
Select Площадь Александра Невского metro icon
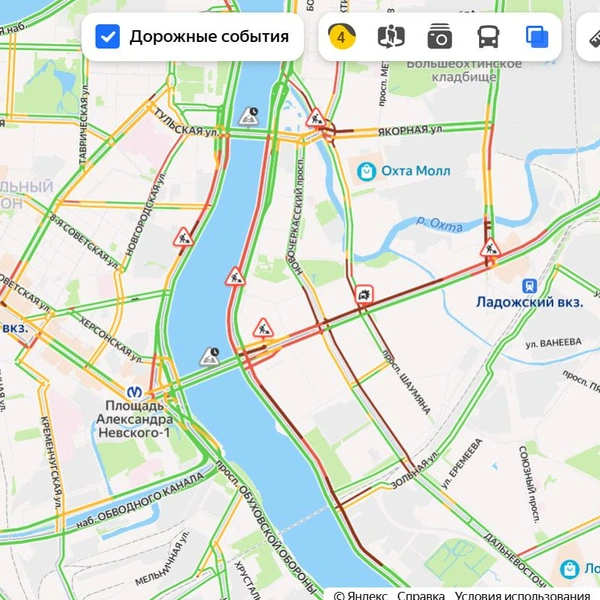pos(134,392)
